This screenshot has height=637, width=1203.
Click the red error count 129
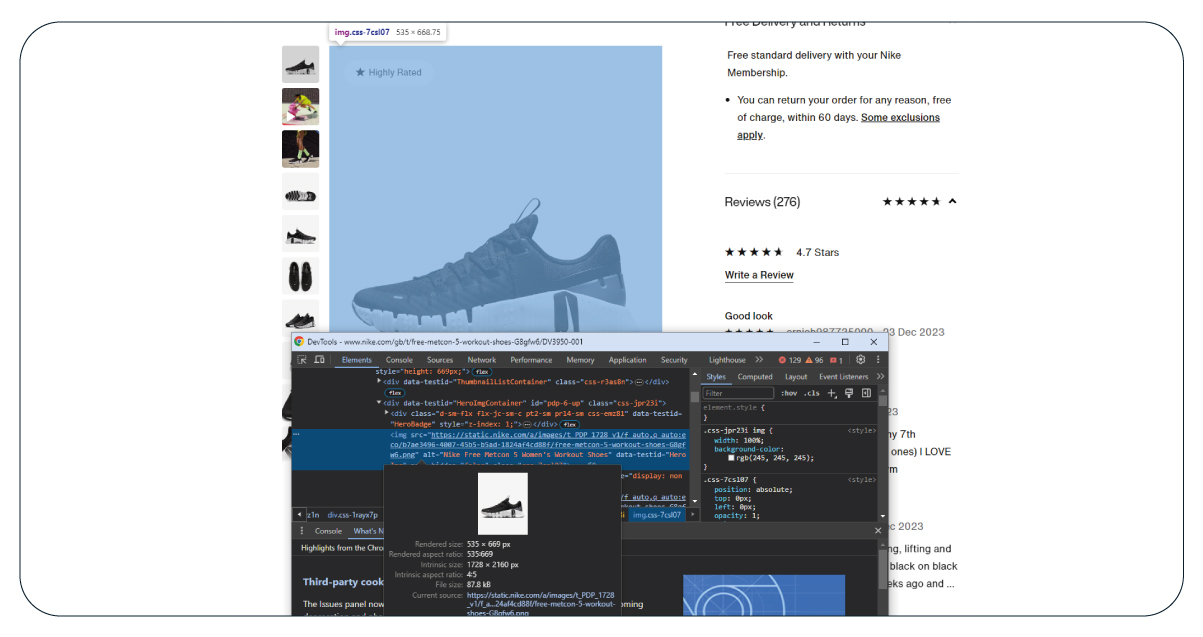tap(791, 360)
